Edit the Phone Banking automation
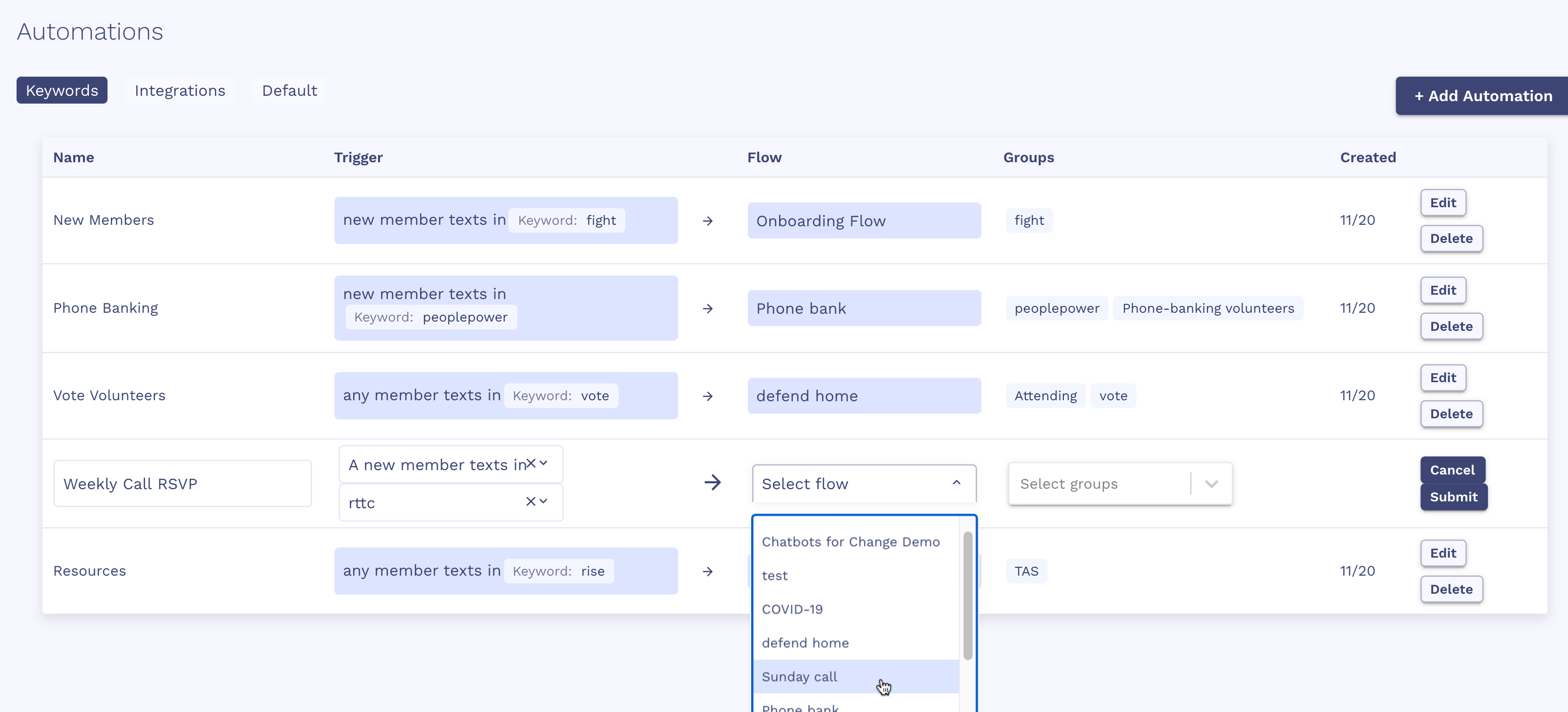This screenshot has width=1568, height=712. pyautogui.click(x=1443, y=291)
